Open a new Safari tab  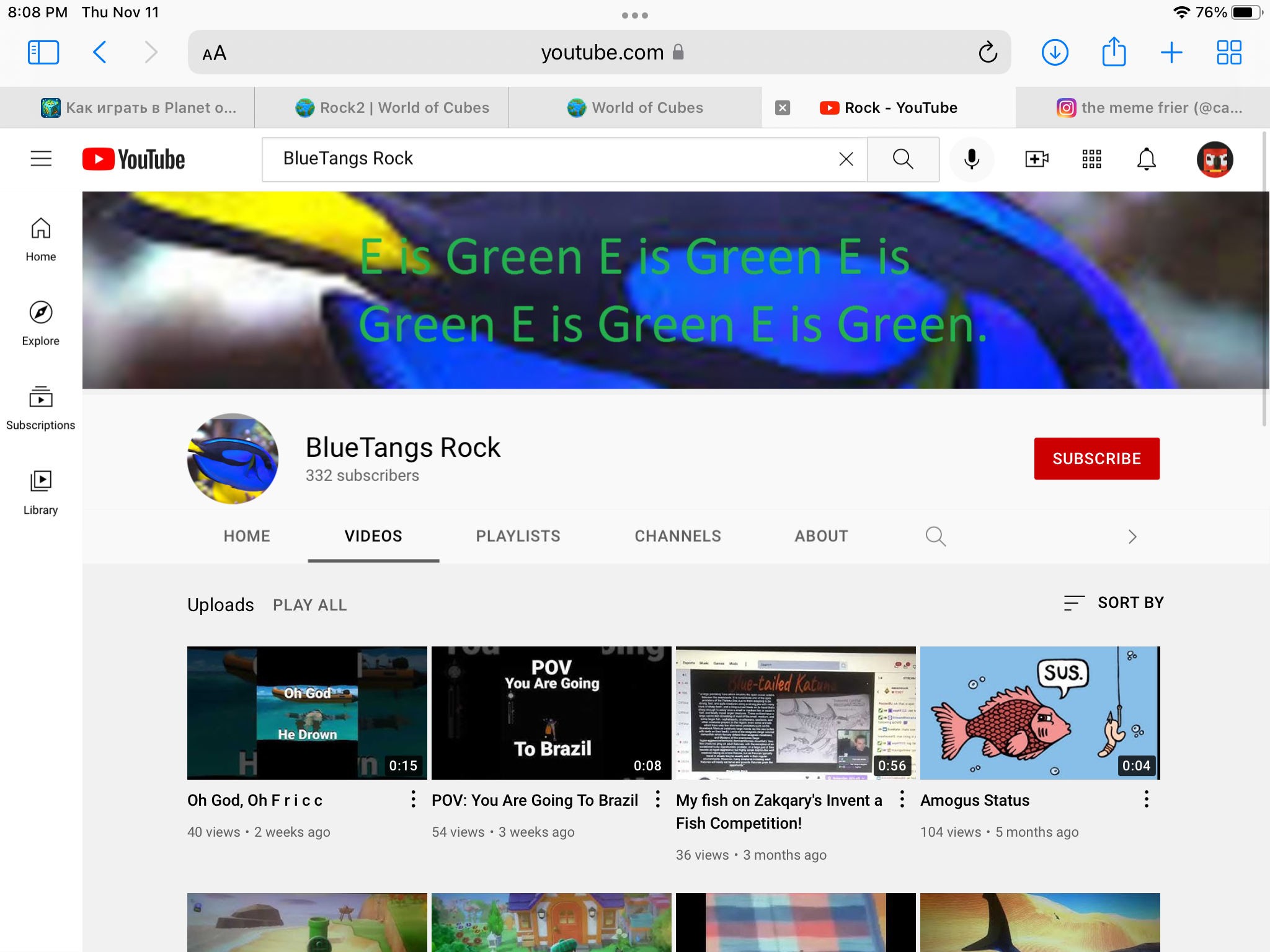click(x=1171, y=53)
